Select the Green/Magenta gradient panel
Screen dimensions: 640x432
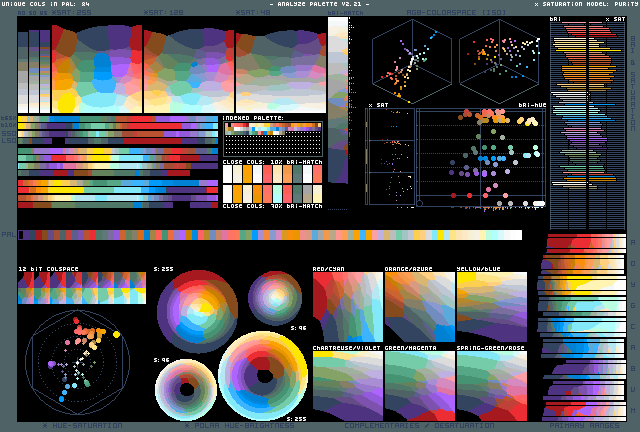click(419, 385)
